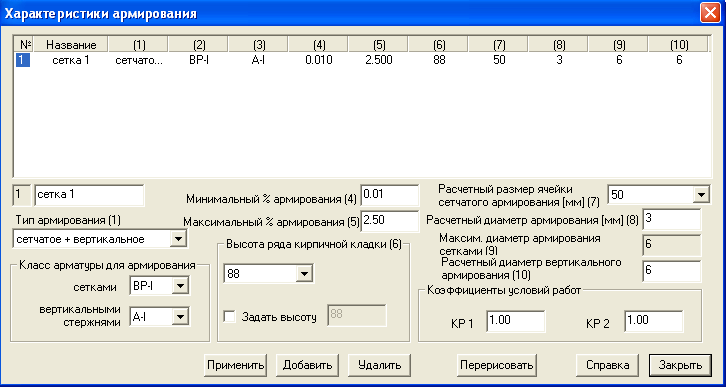
Task: Click the minimum reinforcement percent field 0.01
Action: pyautogui.click(x=390, y=195)
